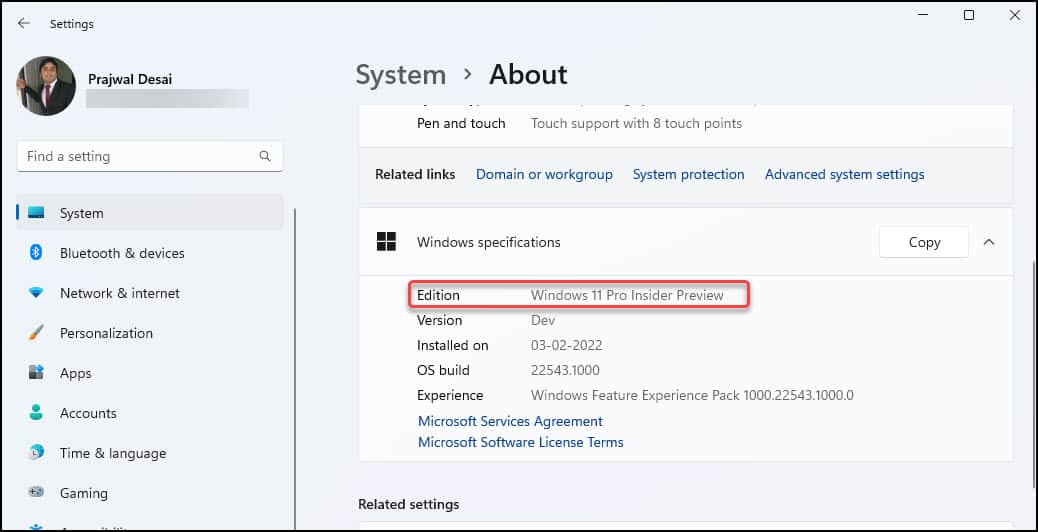This screenshot has height=532, width=1038.
Task: Click the back arrow in Settings
Action: coord(24,23)
